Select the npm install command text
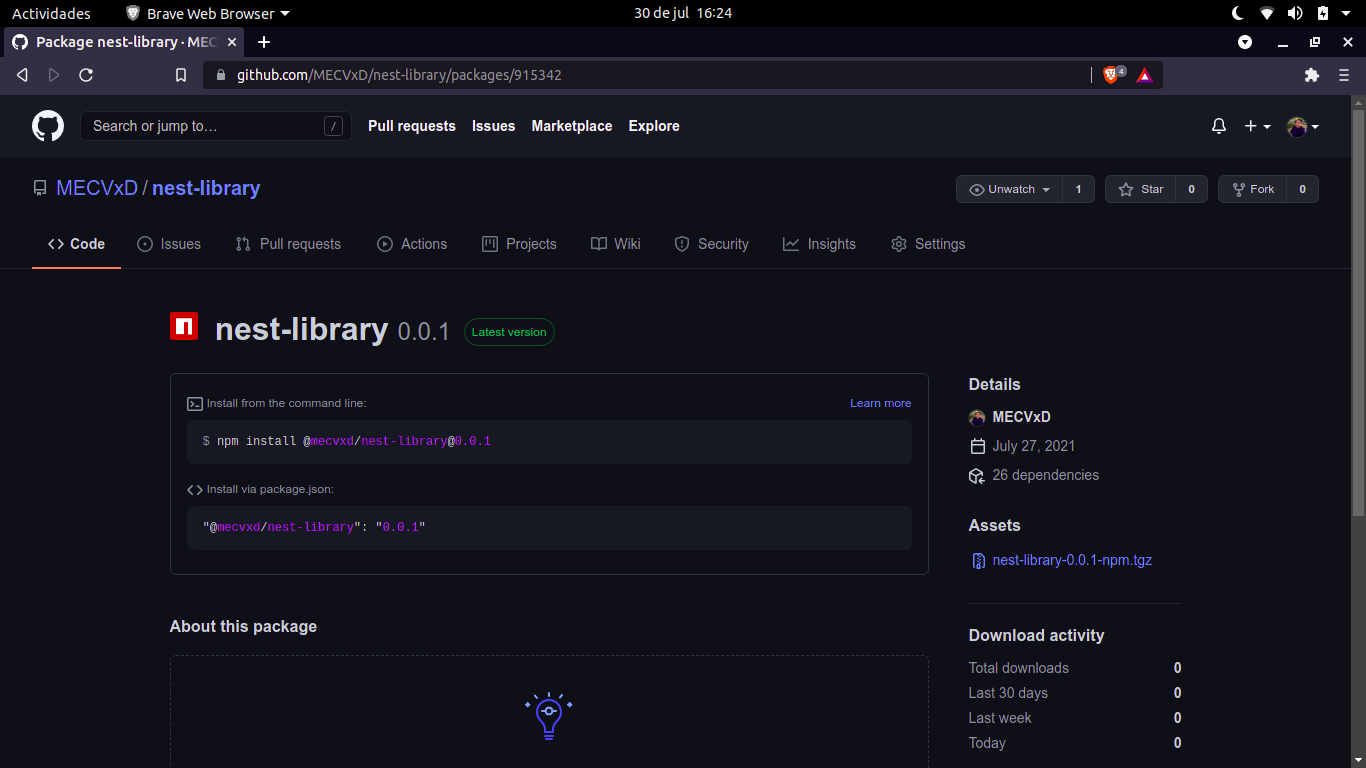The height and width of the screenshot is (768, 1366). (346, 441)
